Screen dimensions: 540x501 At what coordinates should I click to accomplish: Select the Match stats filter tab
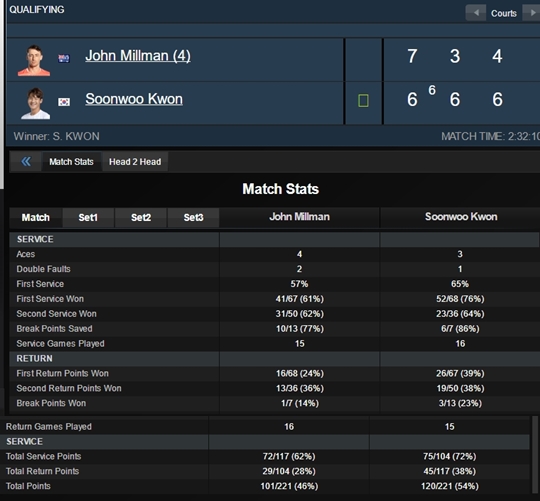[36, 217]
